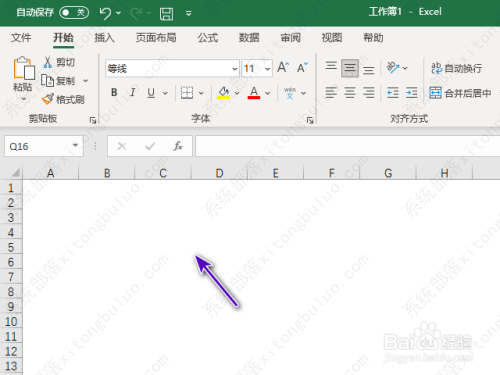The height and width of the screenshot is (375, 500).
Task: Toggle Bold formatting
Action: coord(114,92)
